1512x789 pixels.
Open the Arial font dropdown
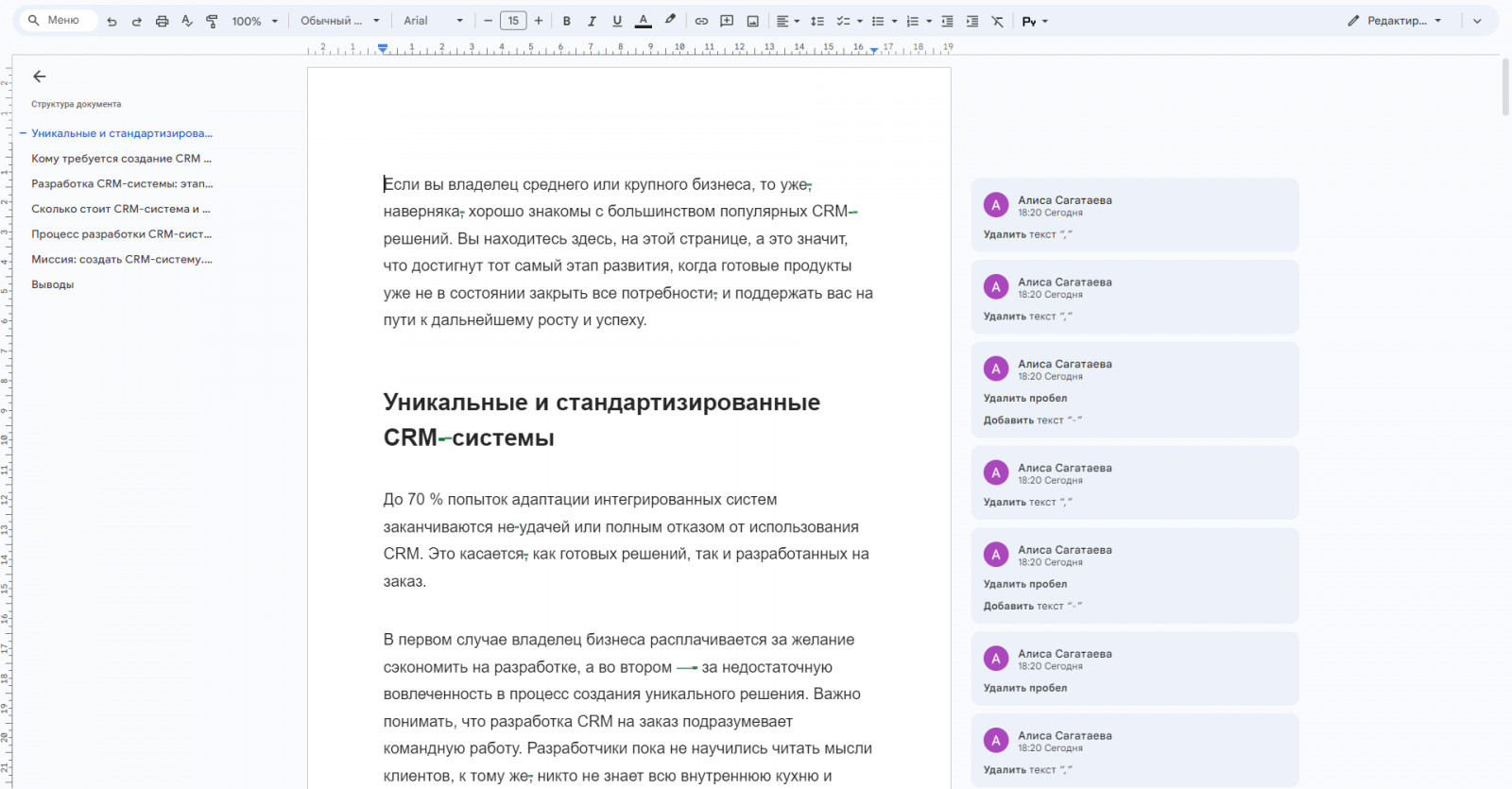coord(434,21)
